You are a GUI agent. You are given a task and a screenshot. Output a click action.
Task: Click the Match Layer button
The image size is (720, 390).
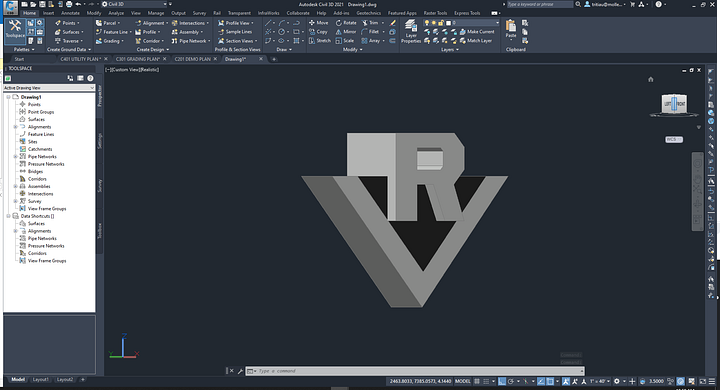(x=475, y=41)
